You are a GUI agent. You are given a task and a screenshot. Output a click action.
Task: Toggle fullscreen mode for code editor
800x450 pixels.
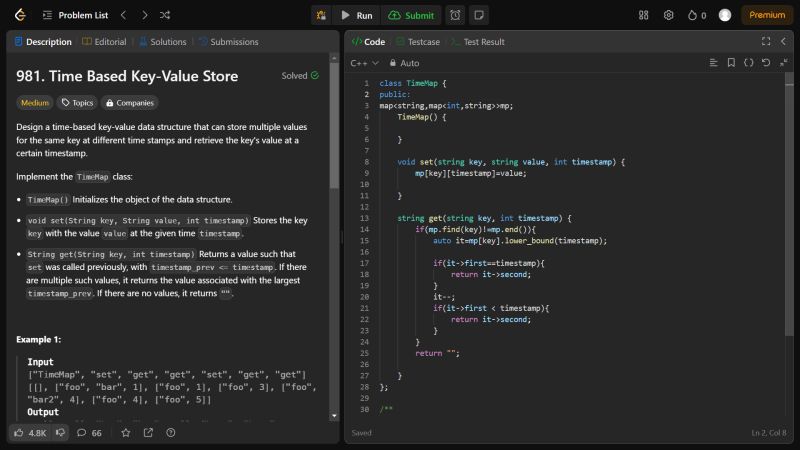766,41
